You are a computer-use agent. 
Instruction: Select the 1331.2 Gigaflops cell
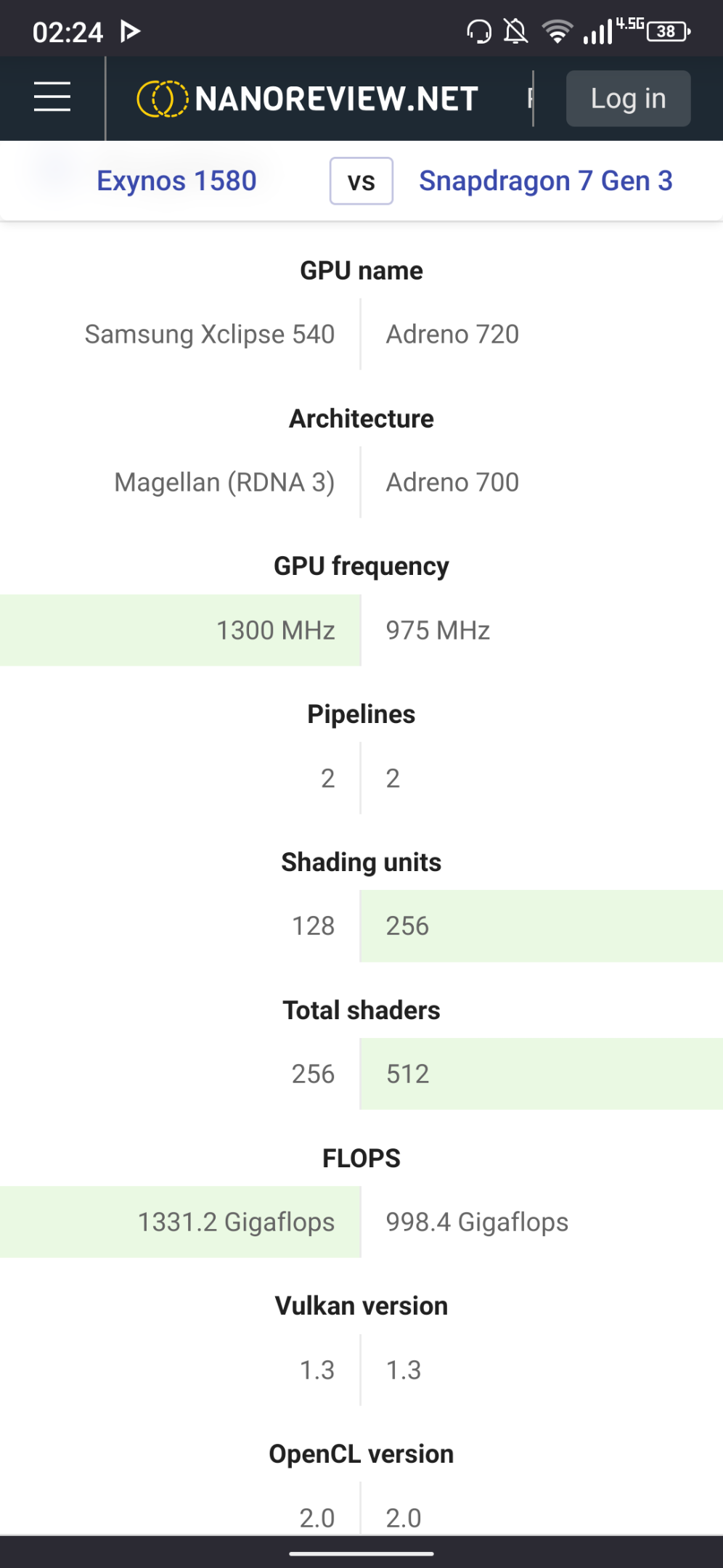180,1222
